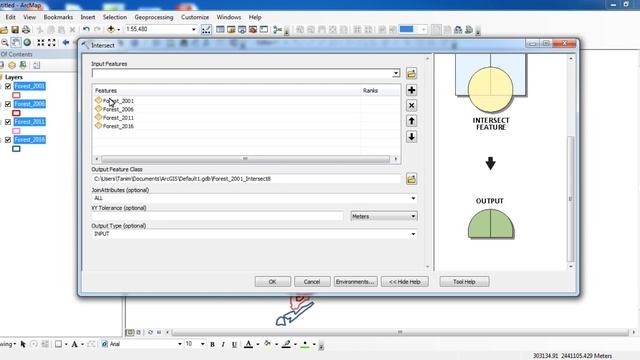Open the Table Of Contents window icon
Screen dimensions: 640x360
point(220,29)
